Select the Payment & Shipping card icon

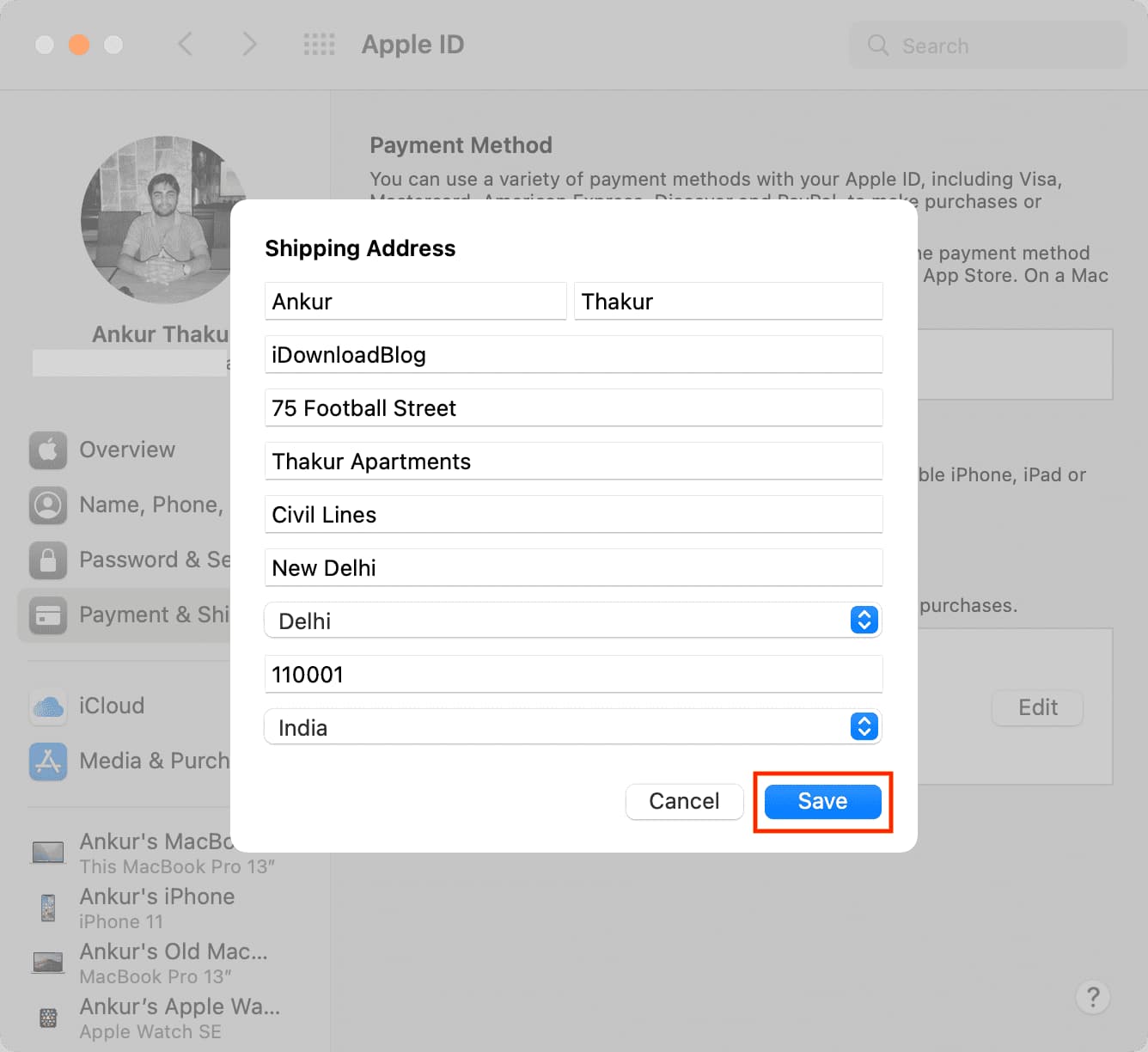(x=48, y=615)
